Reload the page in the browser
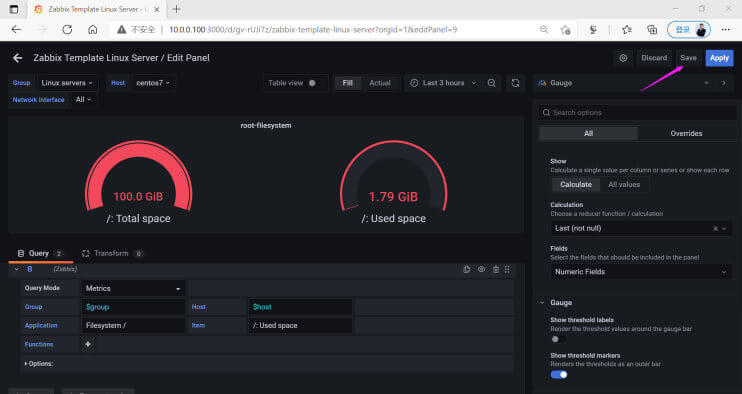The width and height of the screenshot is (742, 394). pos(67,29)
